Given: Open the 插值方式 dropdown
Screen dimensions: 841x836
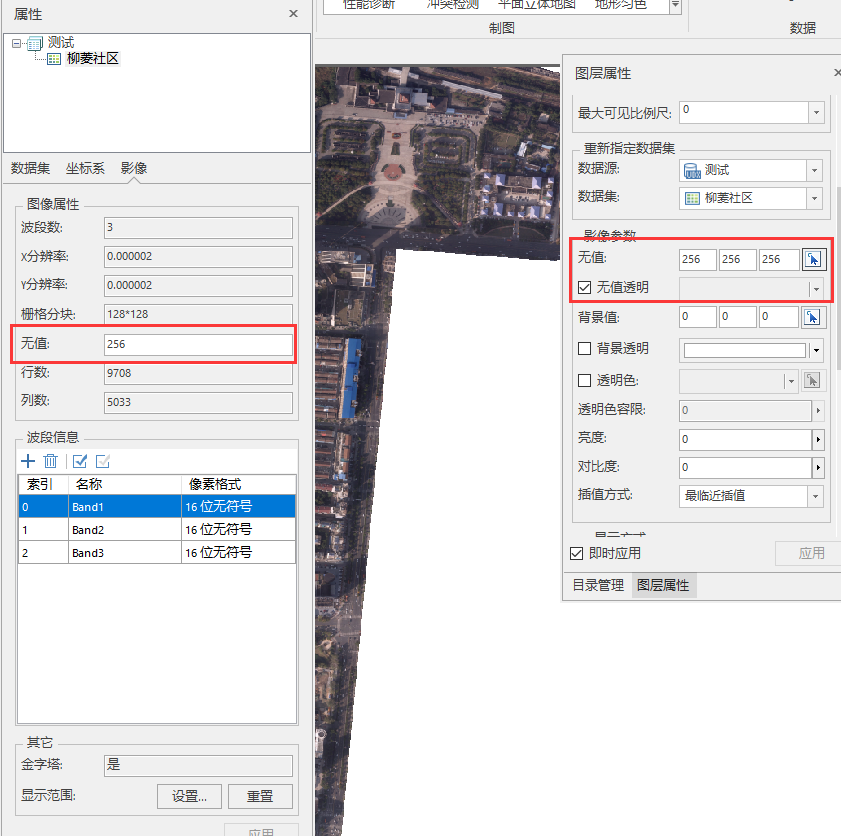Looking at the screenshot, I should click(815, 496).
